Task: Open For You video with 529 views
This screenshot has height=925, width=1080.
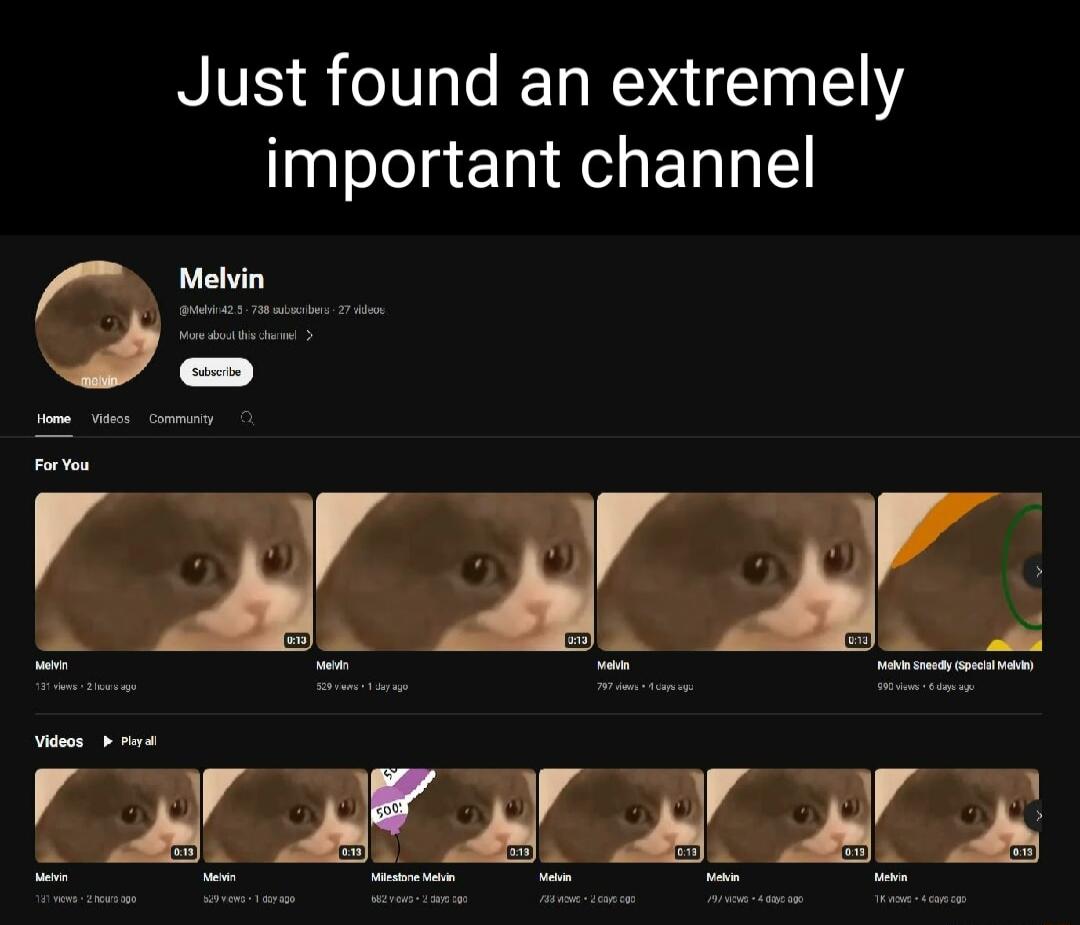Action: tap(455, 572)
